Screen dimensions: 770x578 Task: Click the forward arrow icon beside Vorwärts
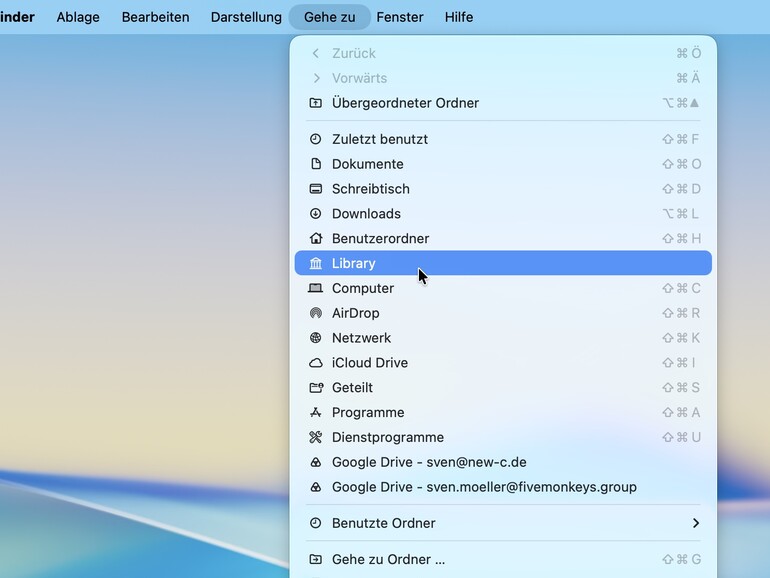(316, 78)
